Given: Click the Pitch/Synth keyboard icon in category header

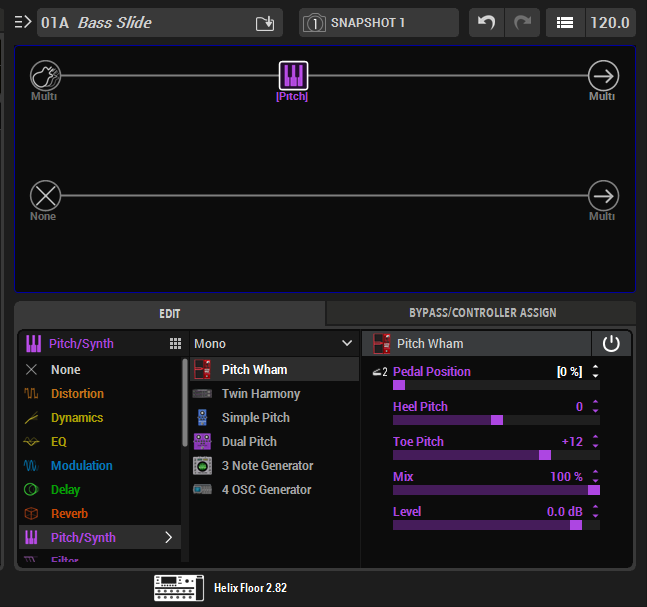Looking at the screenshot, I should pyautogui.click(x=33, y=343).
